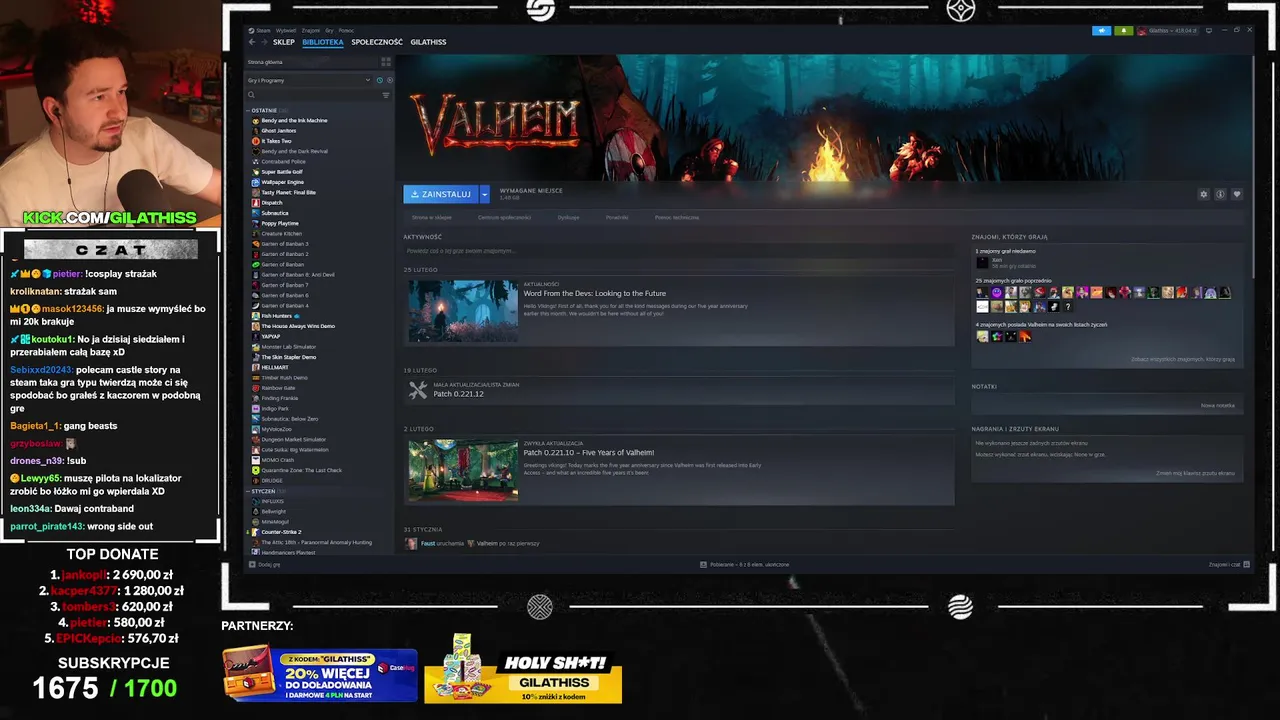Open the dropdown arrow beside ZAINSTALUJ

tap(485, 194)
